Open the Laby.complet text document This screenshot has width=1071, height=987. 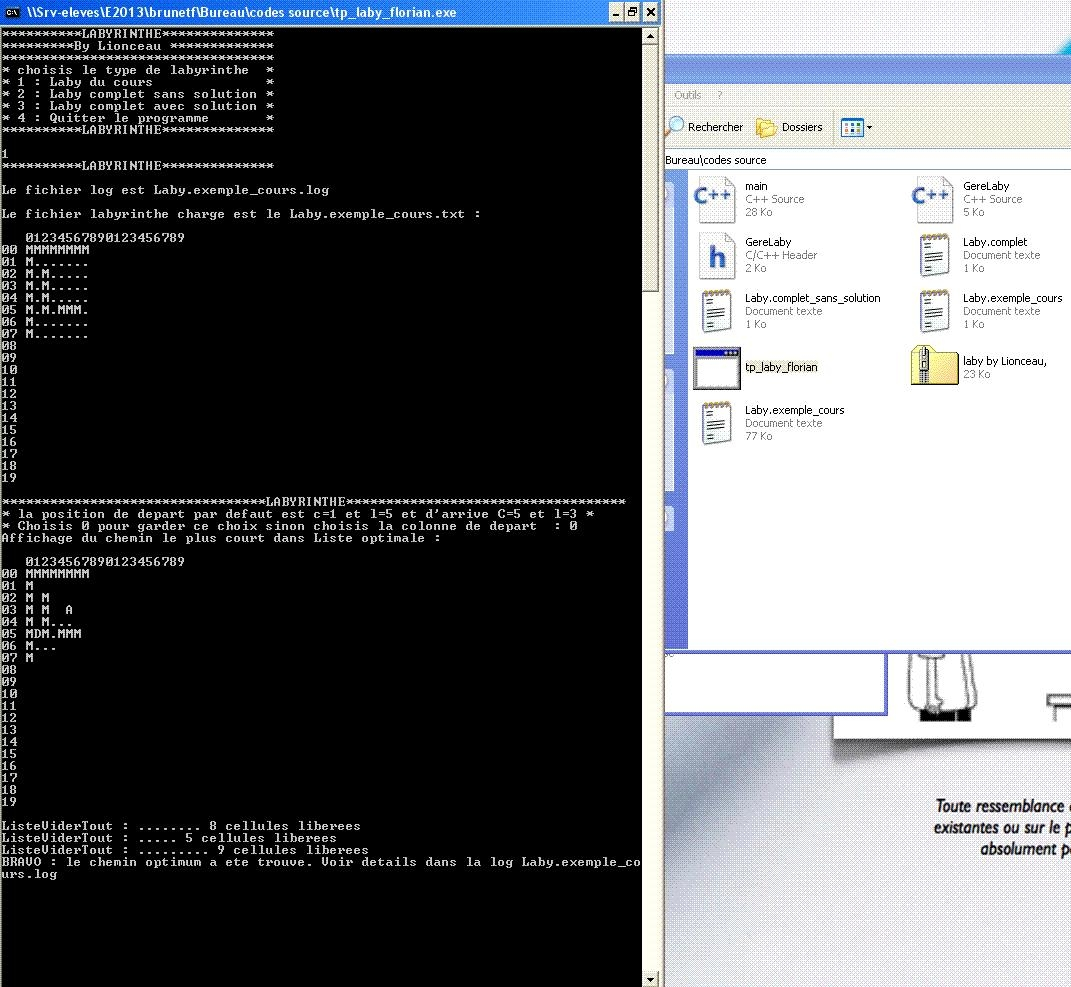(x=932, y=254)
